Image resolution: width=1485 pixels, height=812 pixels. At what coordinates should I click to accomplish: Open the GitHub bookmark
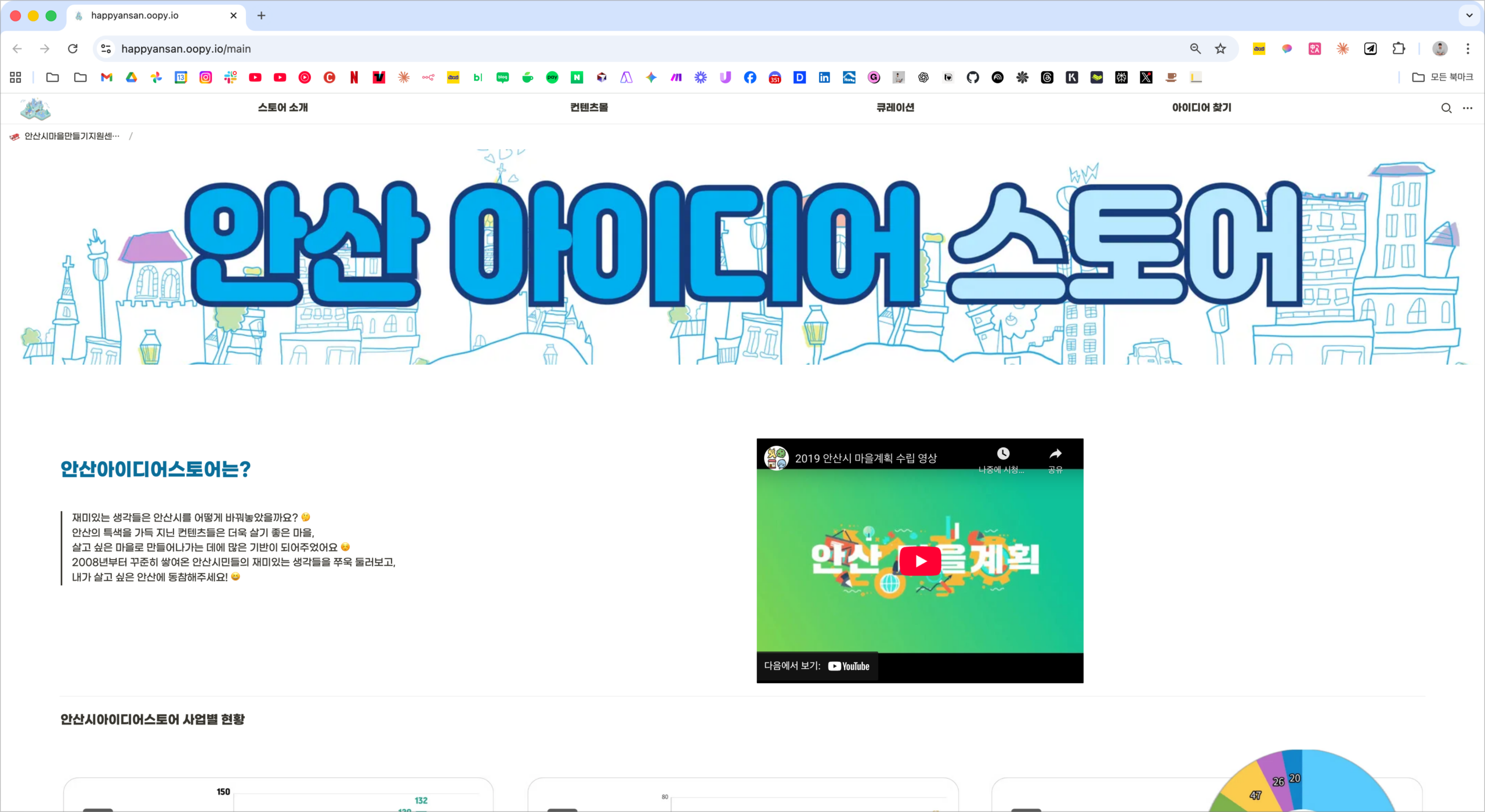point(973,77)
